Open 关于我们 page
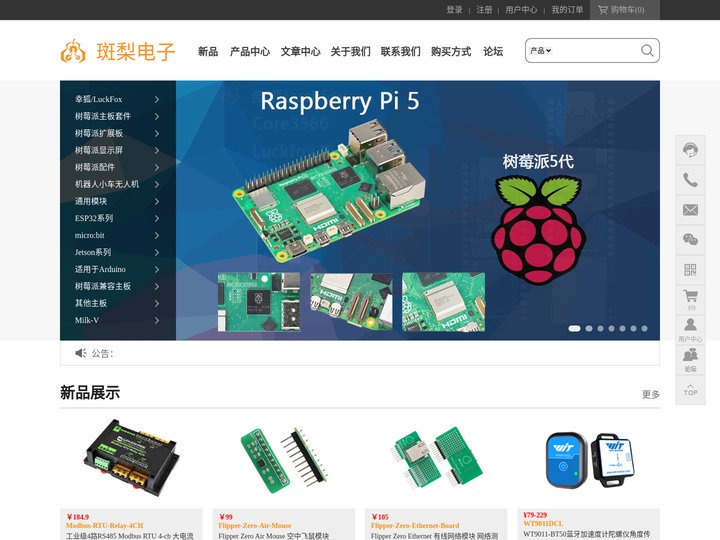The width and height of the screenshot is (720, 540). [350, 51]
